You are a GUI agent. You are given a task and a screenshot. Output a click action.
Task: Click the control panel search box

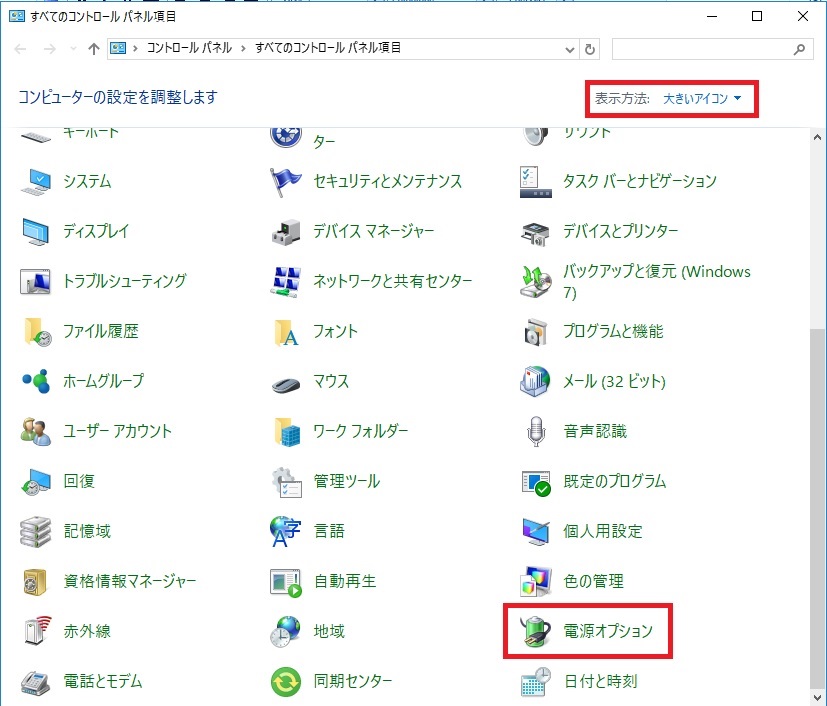[x=712, y=49]
